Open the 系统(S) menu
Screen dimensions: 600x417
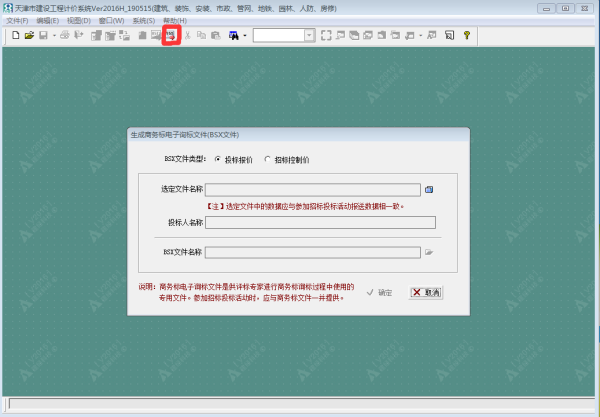coord(143,20)
